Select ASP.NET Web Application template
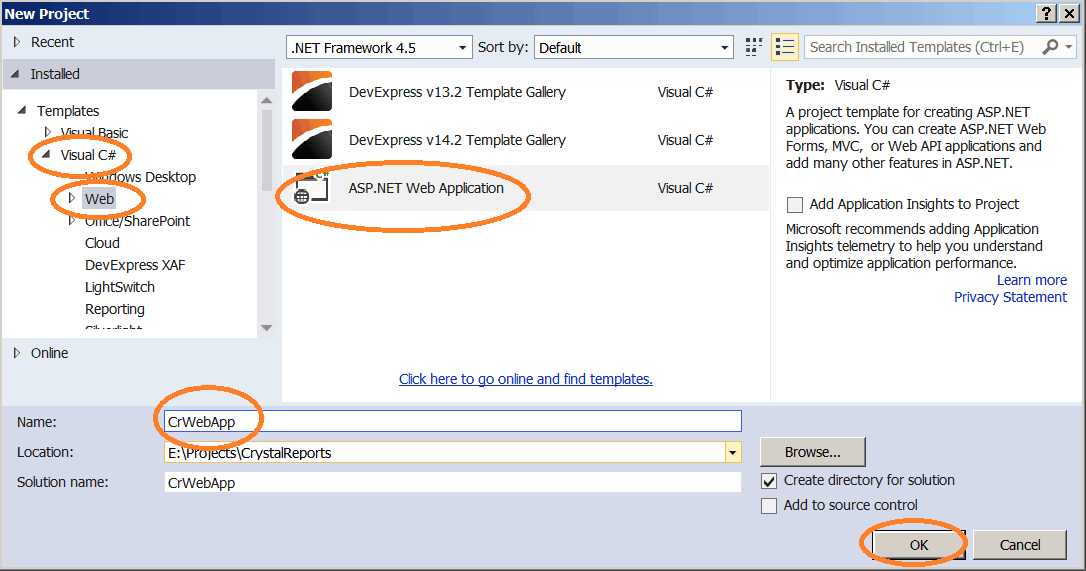 (x=526, y=188)
